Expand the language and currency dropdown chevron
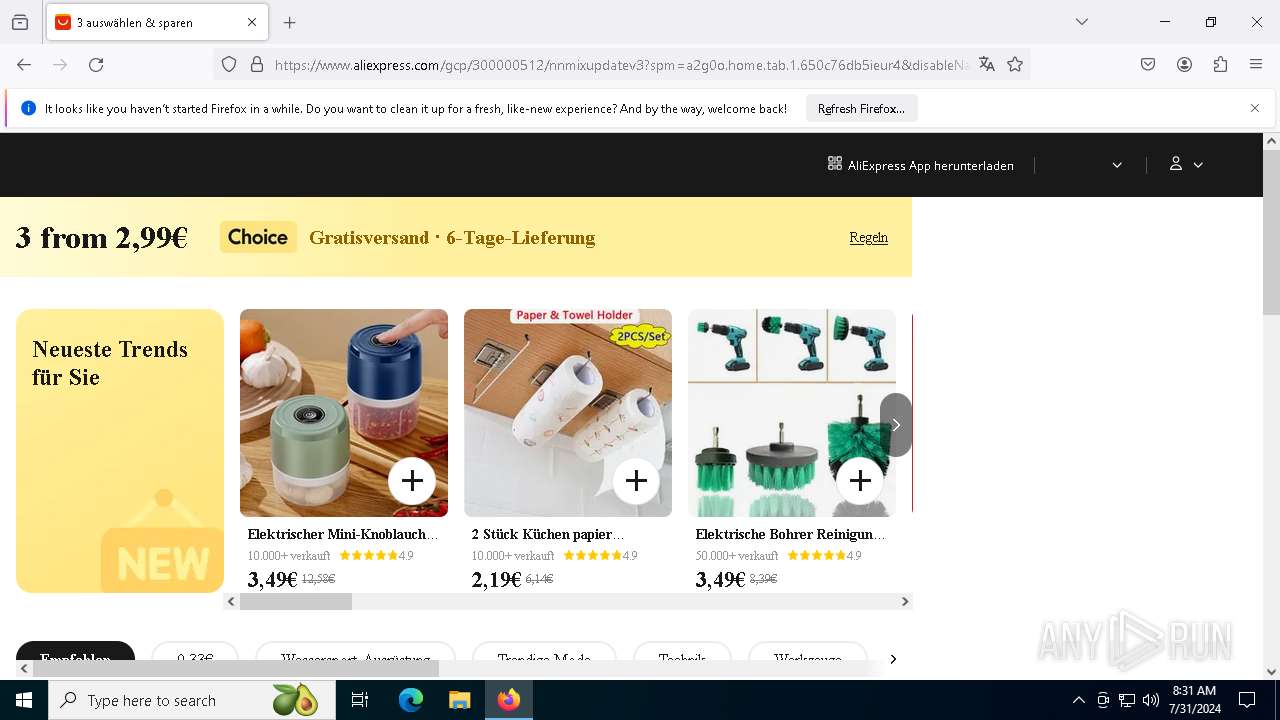 coord(1117,165)
